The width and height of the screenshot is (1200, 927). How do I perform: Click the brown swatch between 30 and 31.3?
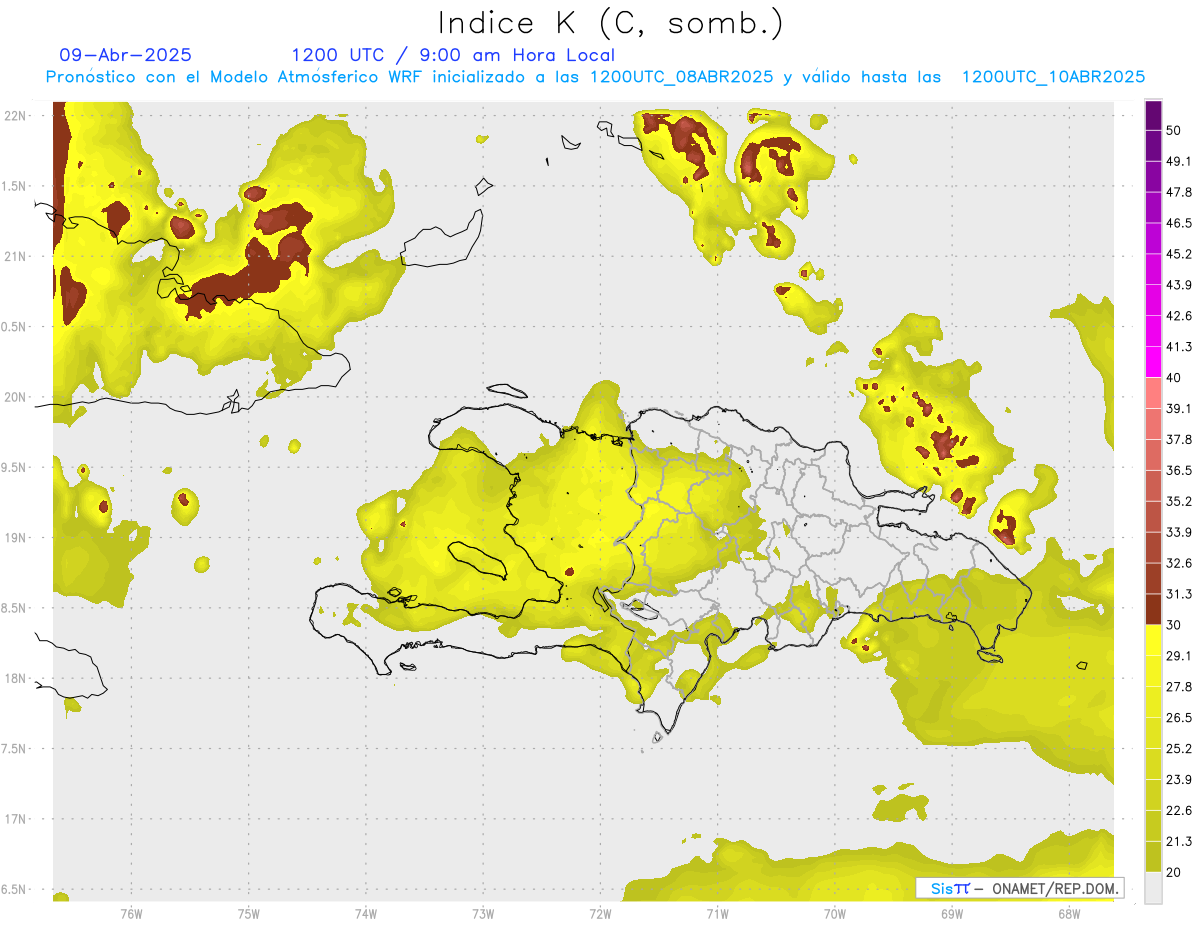tap(1153, 610)
